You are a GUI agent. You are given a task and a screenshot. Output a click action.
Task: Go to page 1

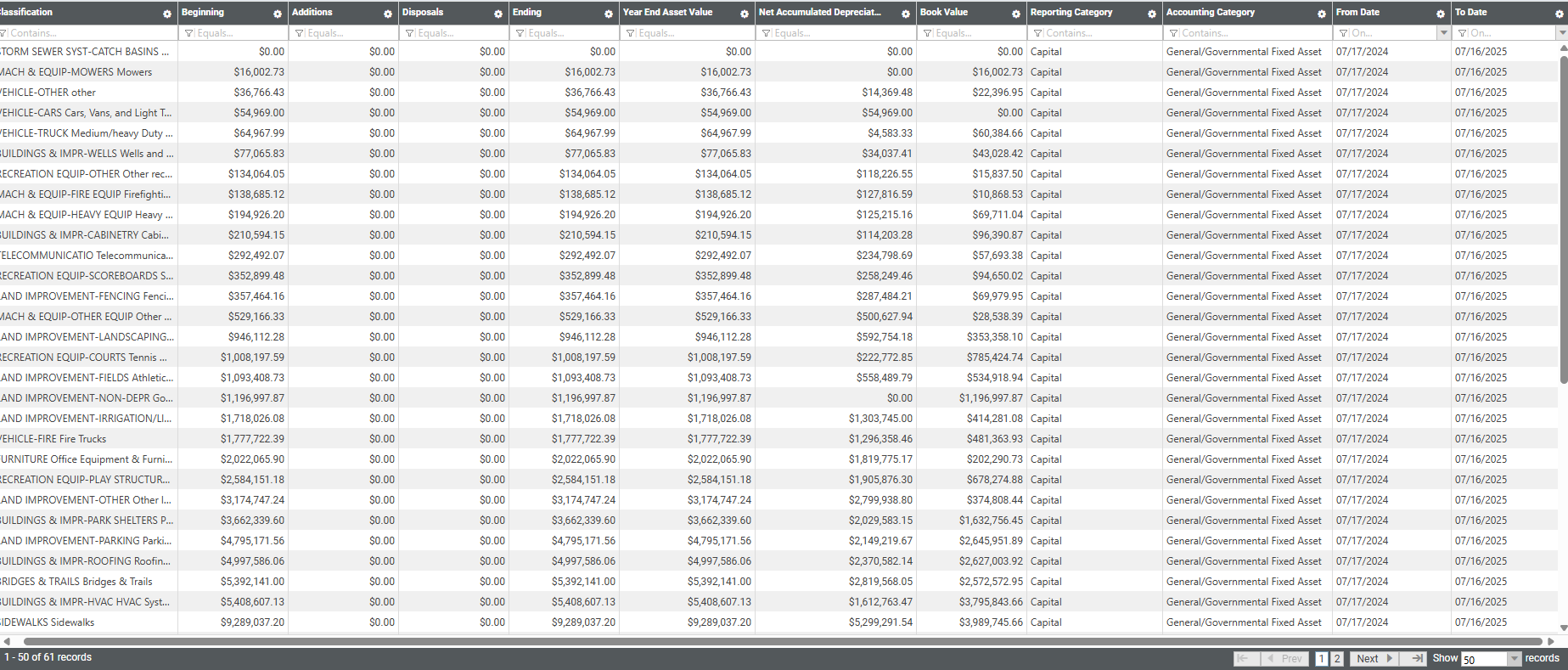coord(1322,659)
